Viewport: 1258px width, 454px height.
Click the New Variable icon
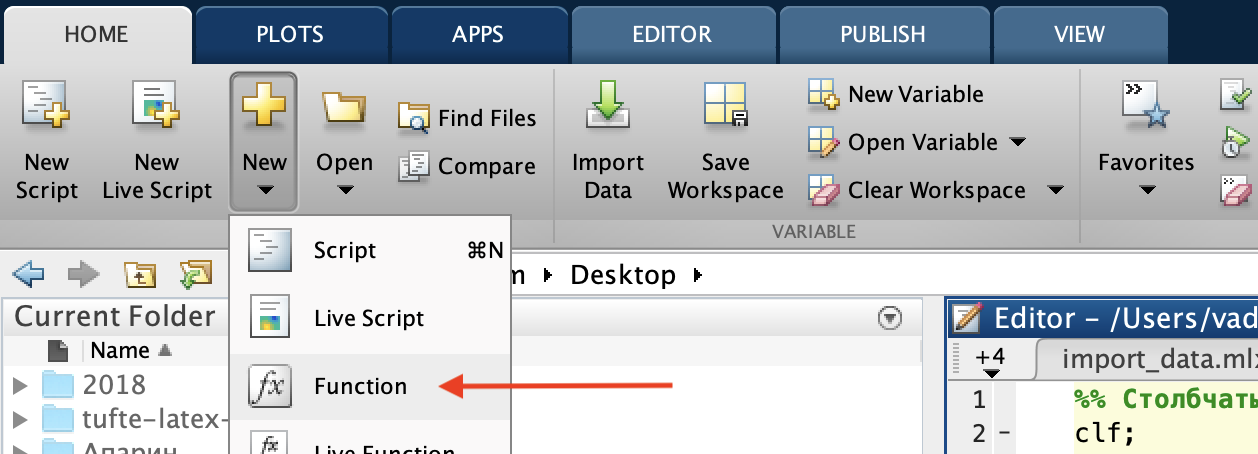(823, 94)
